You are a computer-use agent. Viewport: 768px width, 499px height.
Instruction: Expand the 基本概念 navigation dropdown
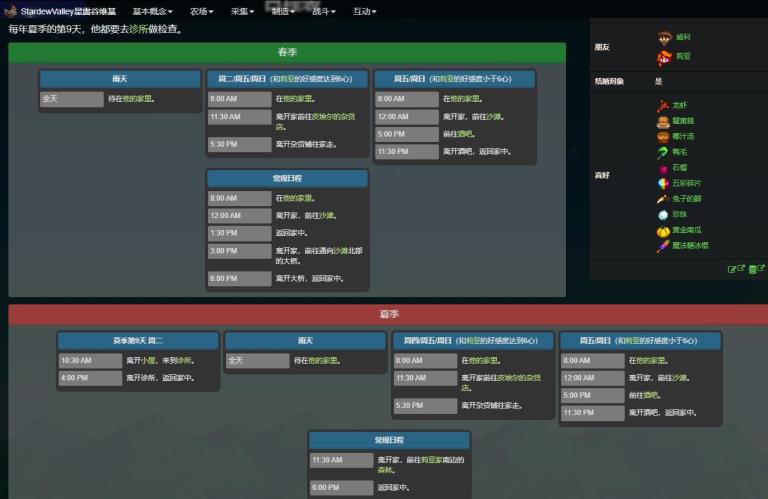click(152, 11)
